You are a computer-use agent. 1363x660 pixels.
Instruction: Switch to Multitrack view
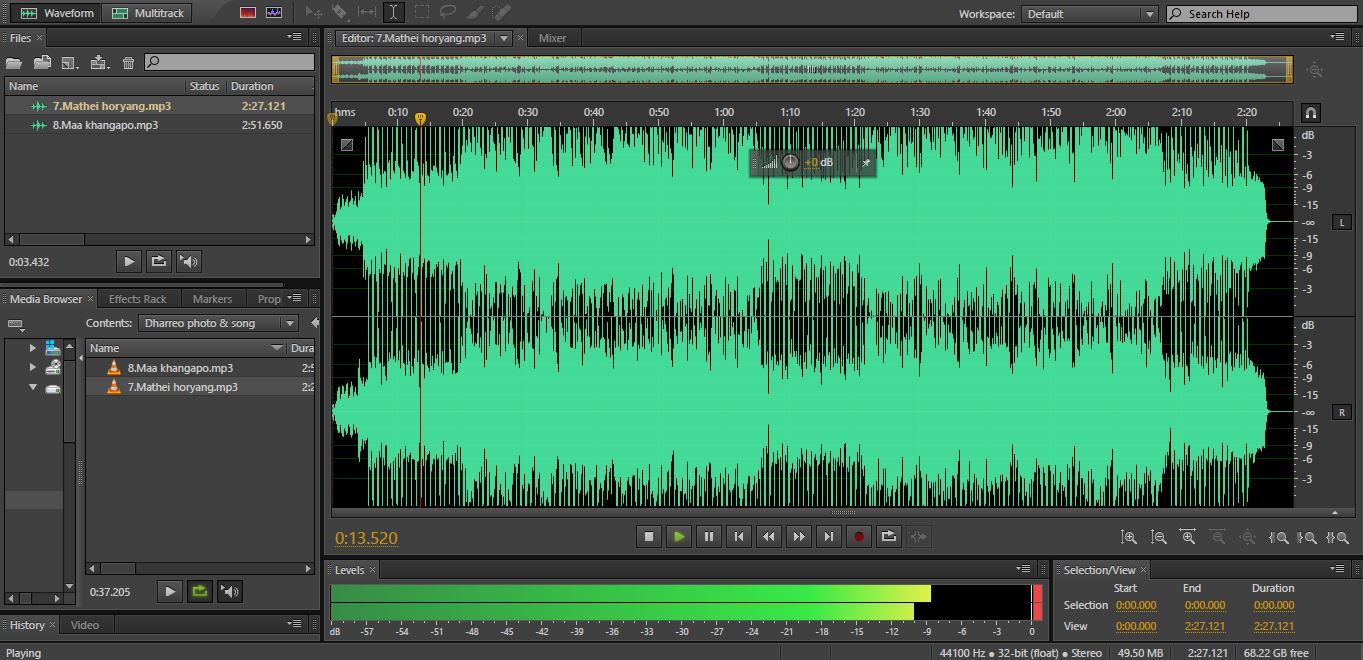(148, 13)
